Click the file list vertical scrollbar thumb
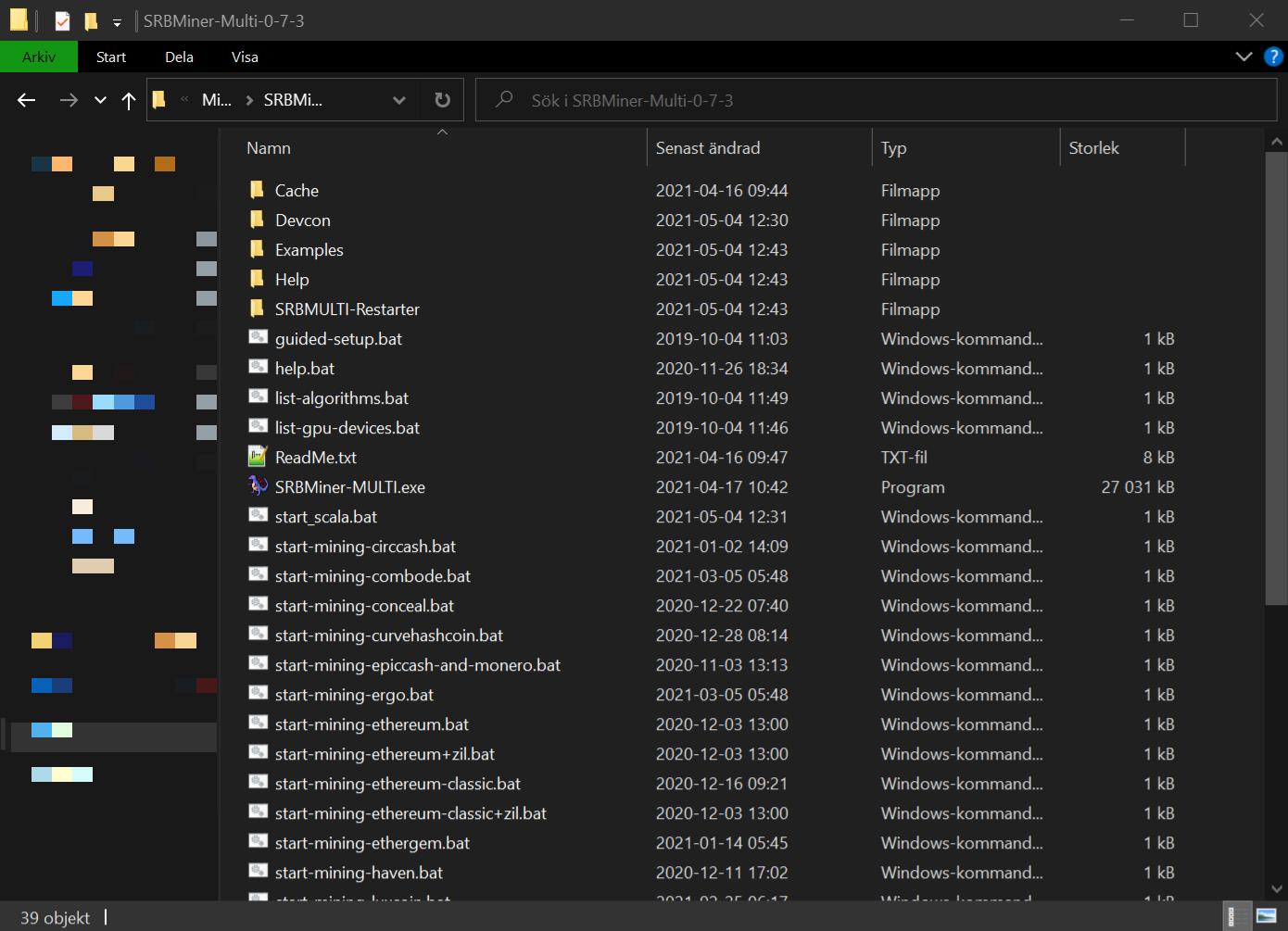 coord(1276,378)
